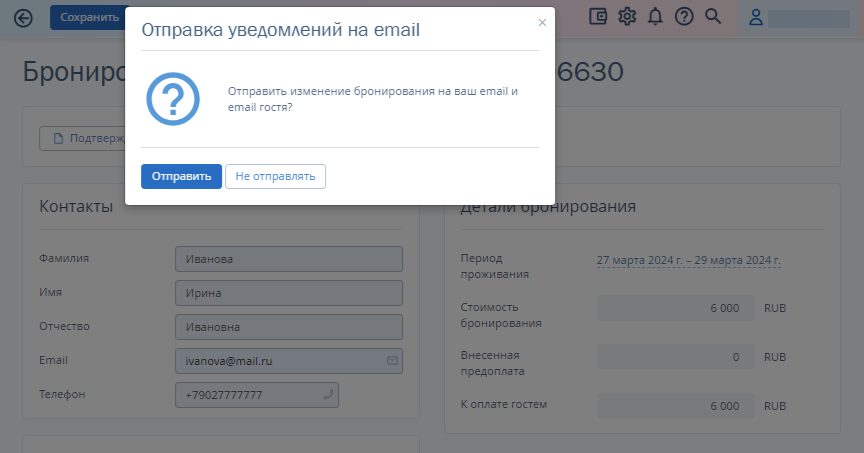Click the Сохранить button

pos(89,18)
